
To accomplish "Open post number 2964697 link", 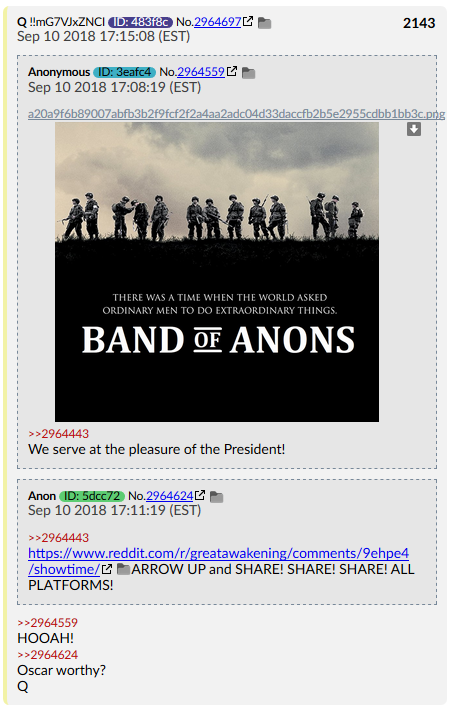I will (218, 21).
